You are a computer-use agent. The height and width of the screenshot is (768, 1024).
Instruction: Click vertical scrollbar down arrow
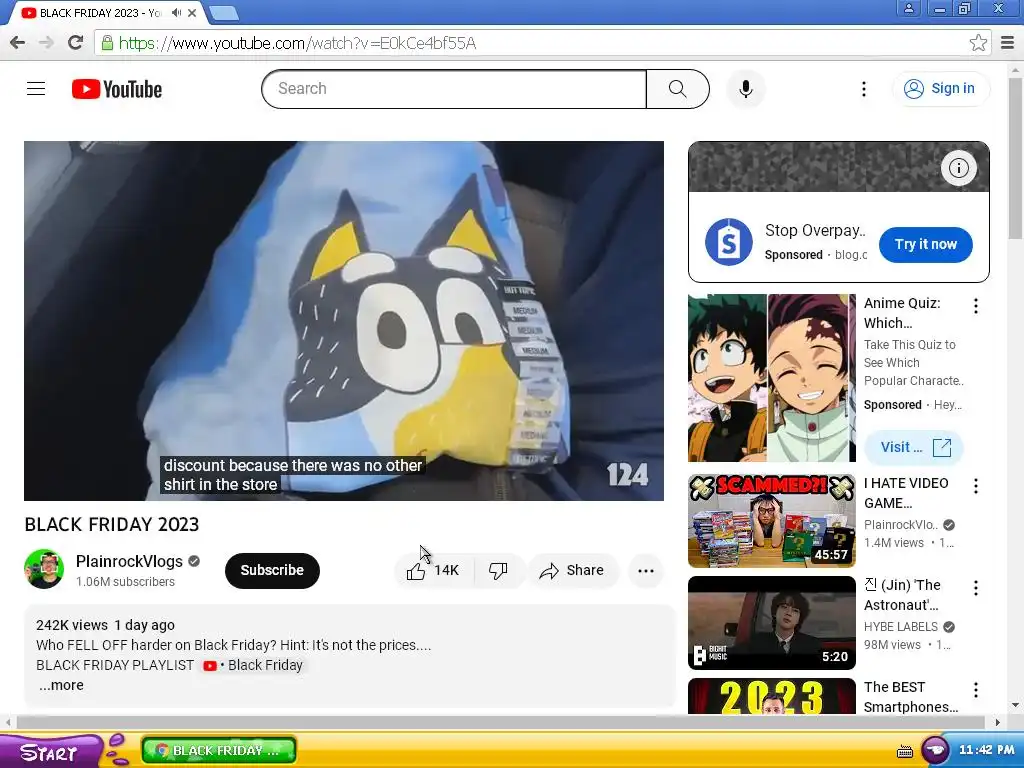coord(1016,705)
